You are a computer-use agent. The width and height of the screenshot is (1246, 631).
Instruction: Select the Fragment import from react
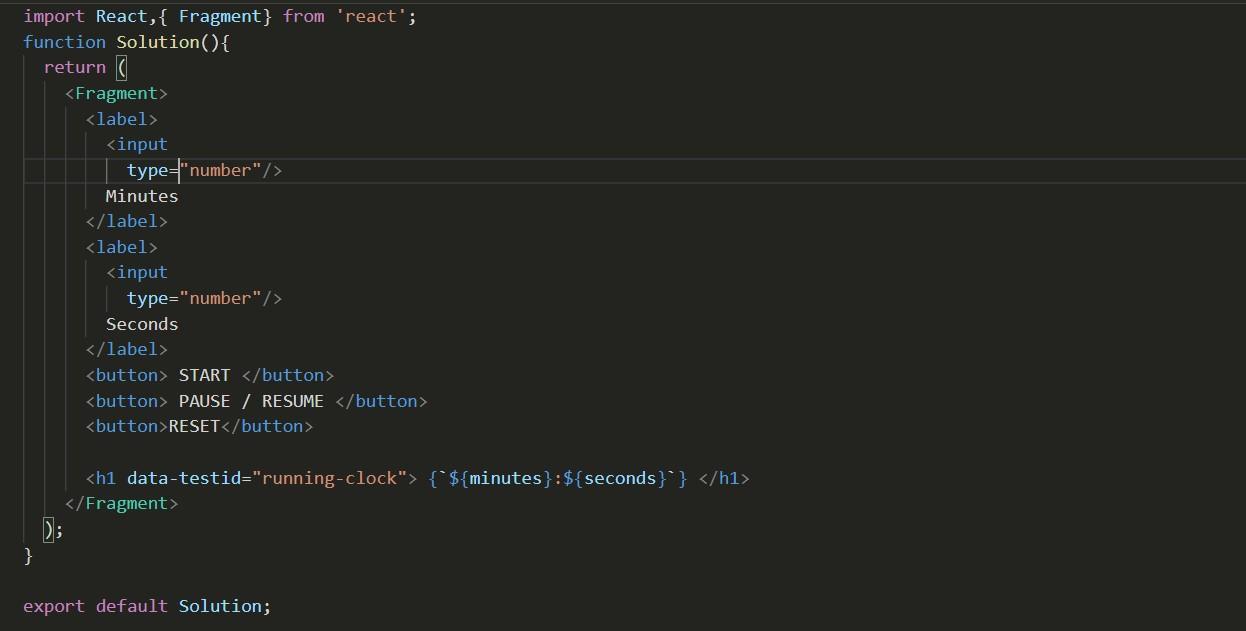pos(221,16)
